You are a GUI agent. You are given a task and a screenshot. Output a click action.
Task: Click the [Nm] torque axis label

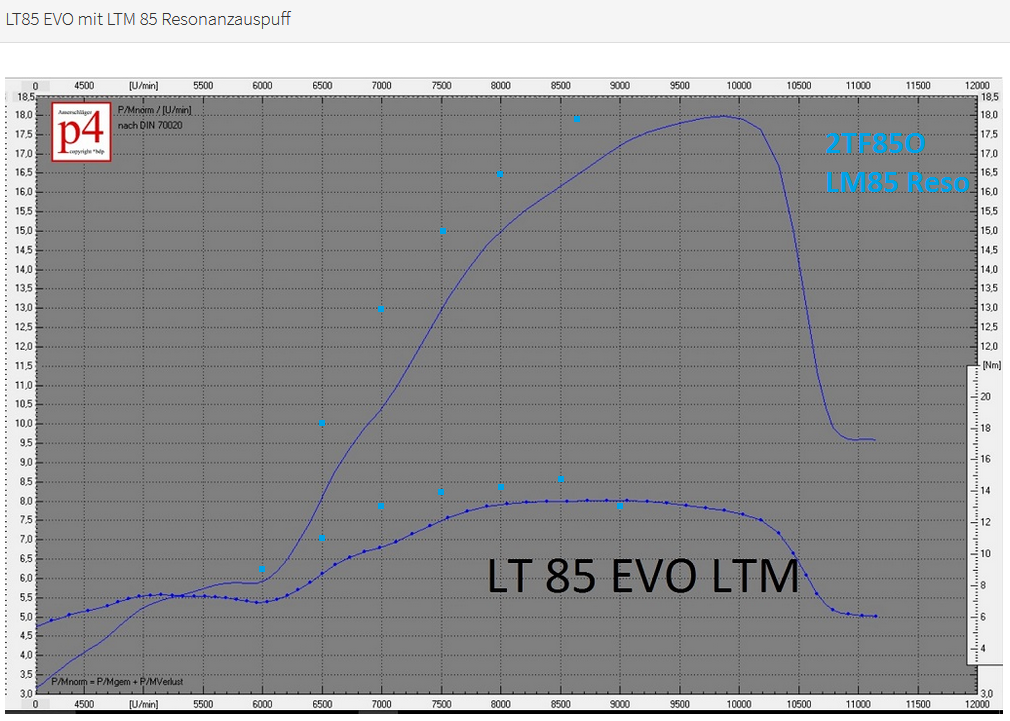click(991, 366)
